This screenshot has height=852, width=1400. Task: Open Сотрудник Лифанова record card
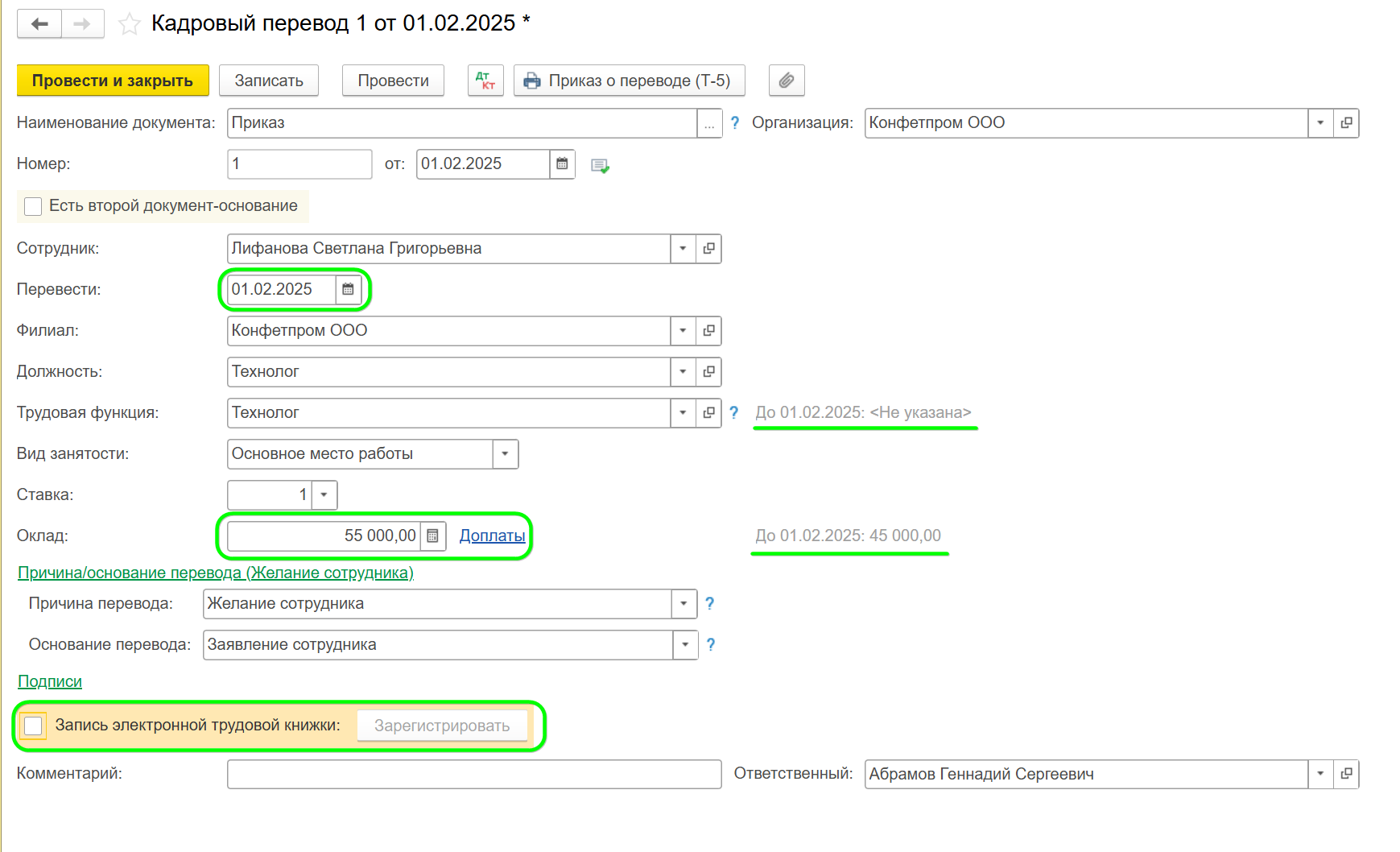(708, 249)
